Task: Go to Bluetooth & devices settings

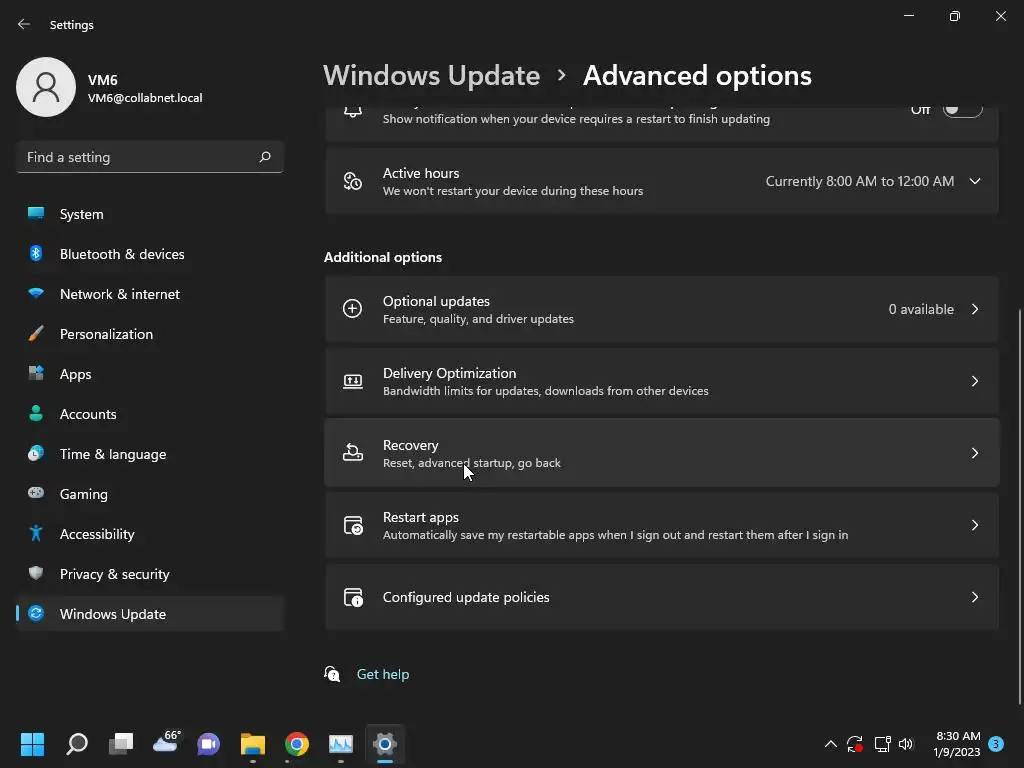Action: 150,253
